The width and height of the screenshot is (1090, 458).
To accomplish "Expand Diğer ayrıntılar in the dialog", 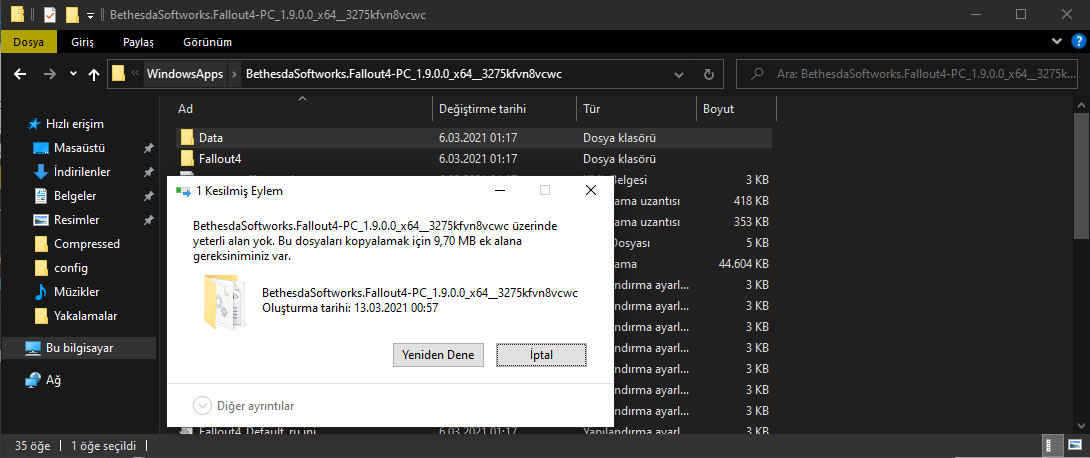I will click(x=243, y=405).
